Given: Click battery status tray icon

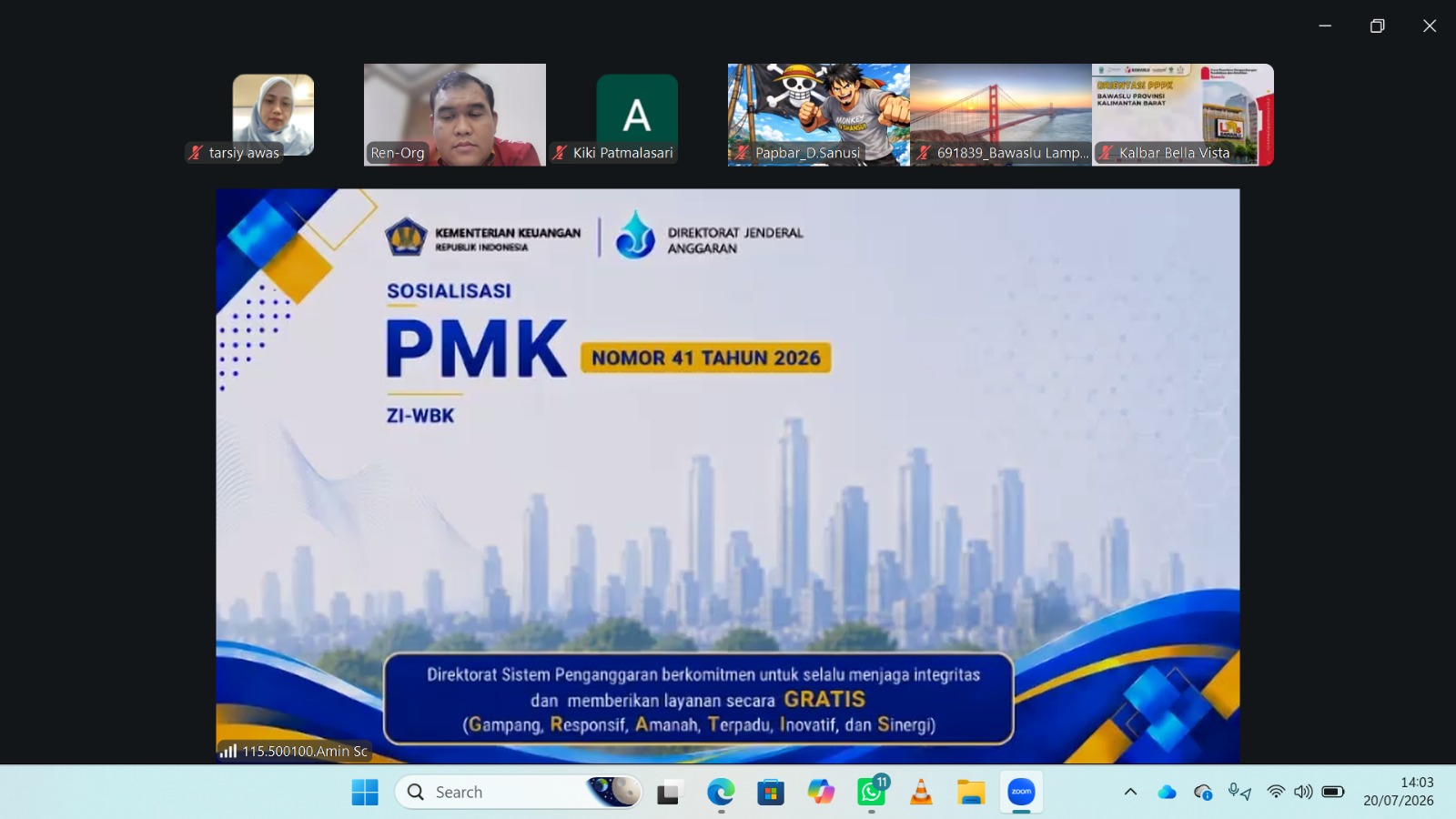Looking at the screenshot, I should 1333,792.
